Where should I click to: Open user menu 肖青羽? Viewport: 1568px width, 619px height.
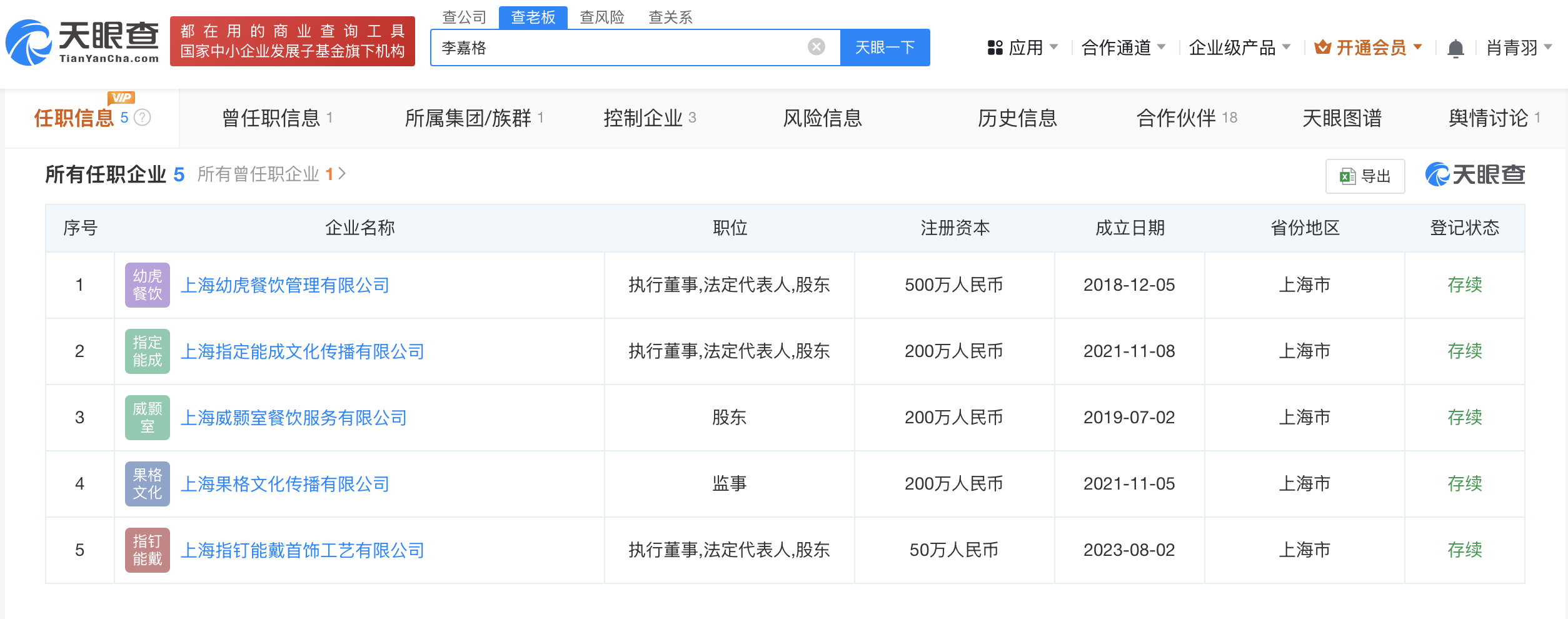pos(1519,48)
